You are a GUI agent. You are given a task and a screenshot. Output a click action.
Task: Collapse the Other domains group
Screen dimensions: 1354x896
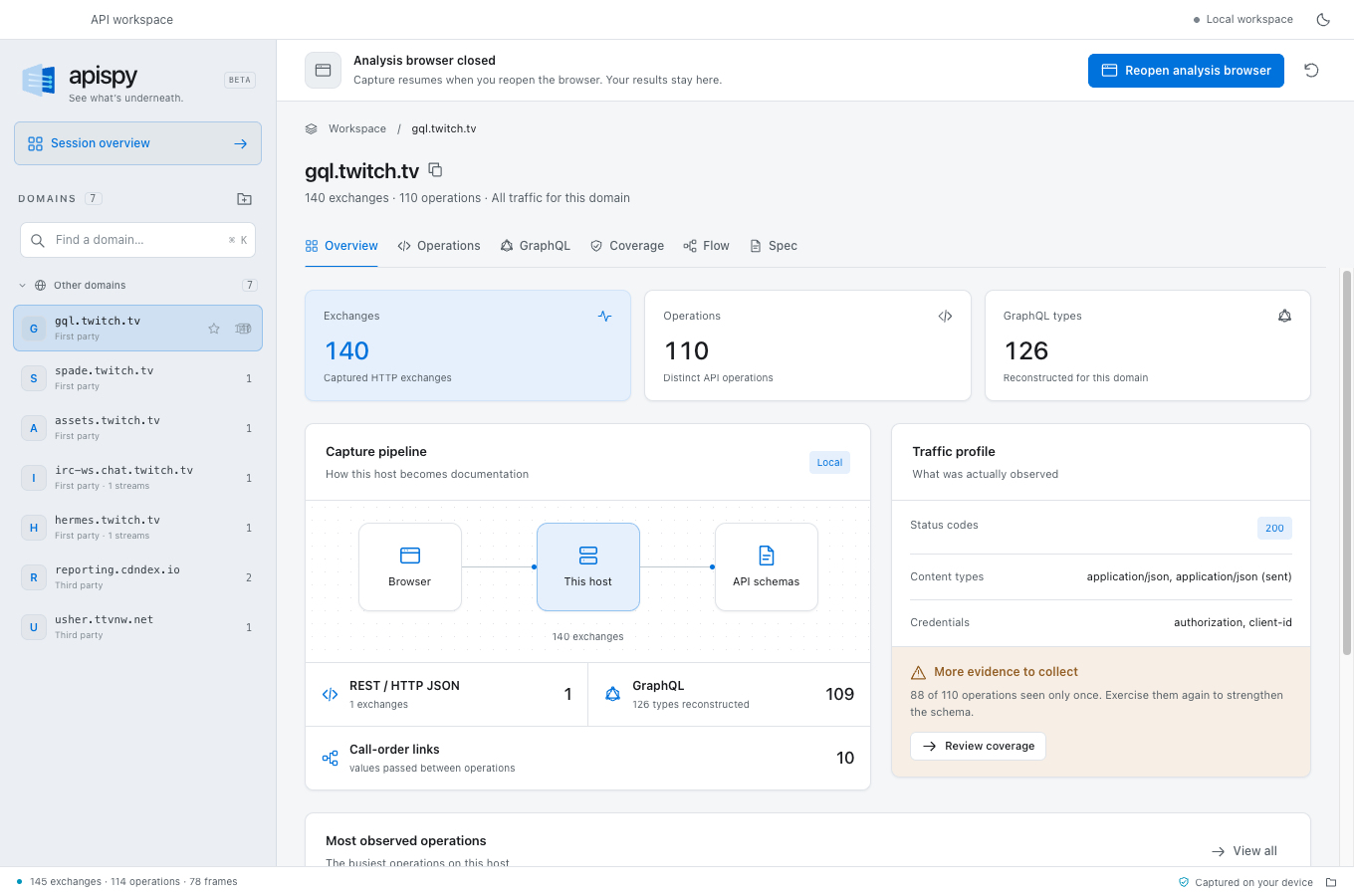click(x=23, y=286)
